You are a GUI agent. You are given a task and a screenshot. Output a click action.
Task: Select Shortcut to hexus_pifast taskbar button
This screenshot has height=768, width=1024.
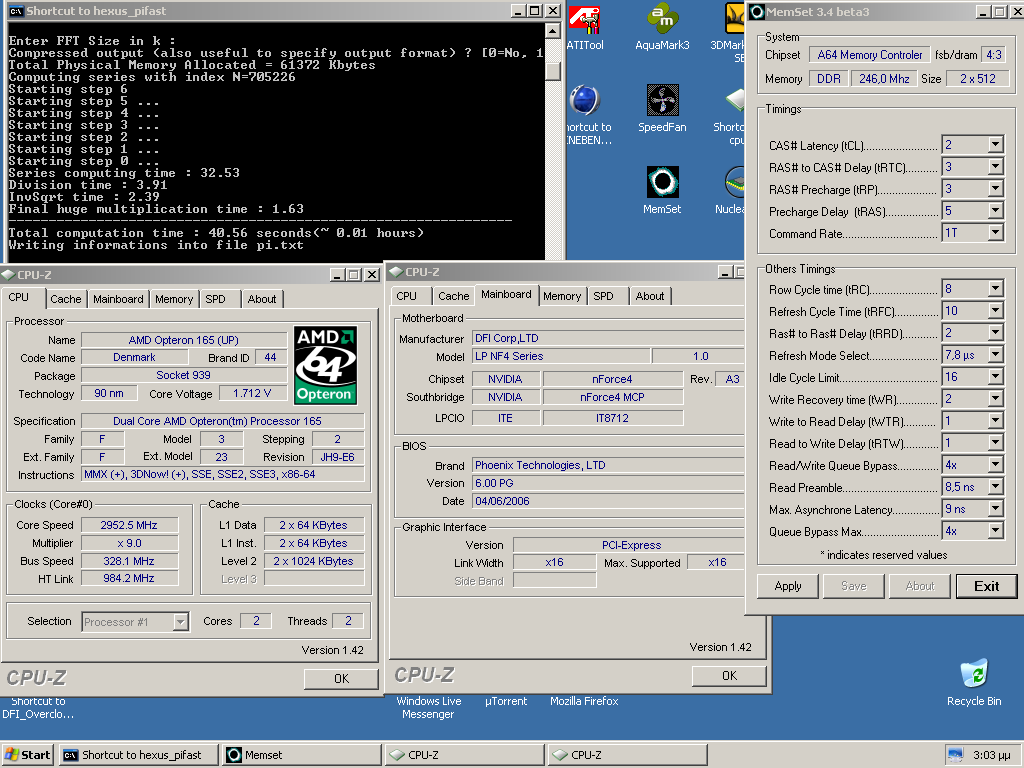point(139,755)
